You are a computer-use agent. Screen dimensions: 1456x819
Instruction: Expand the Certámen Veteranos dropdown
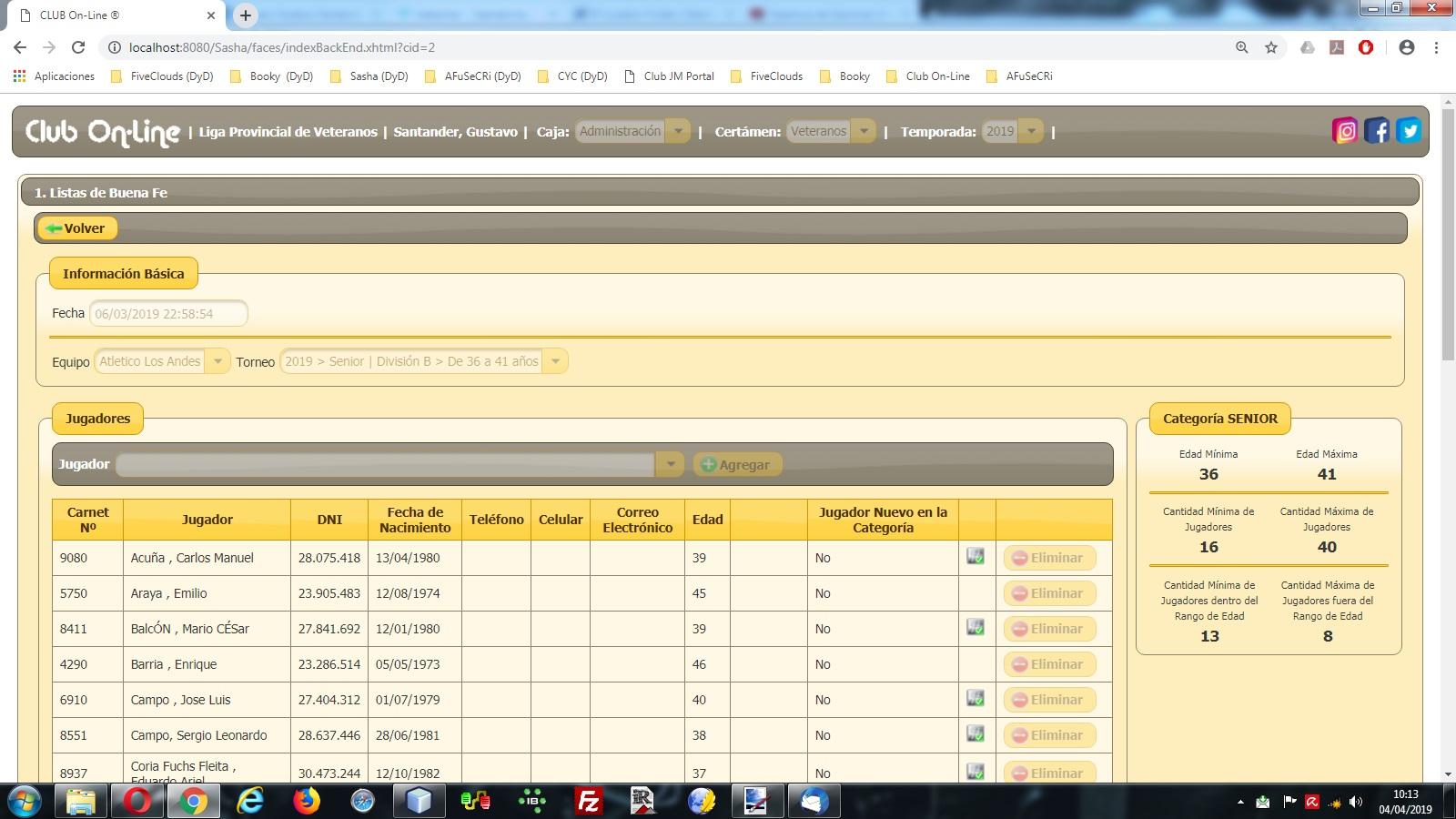[864, 131]
